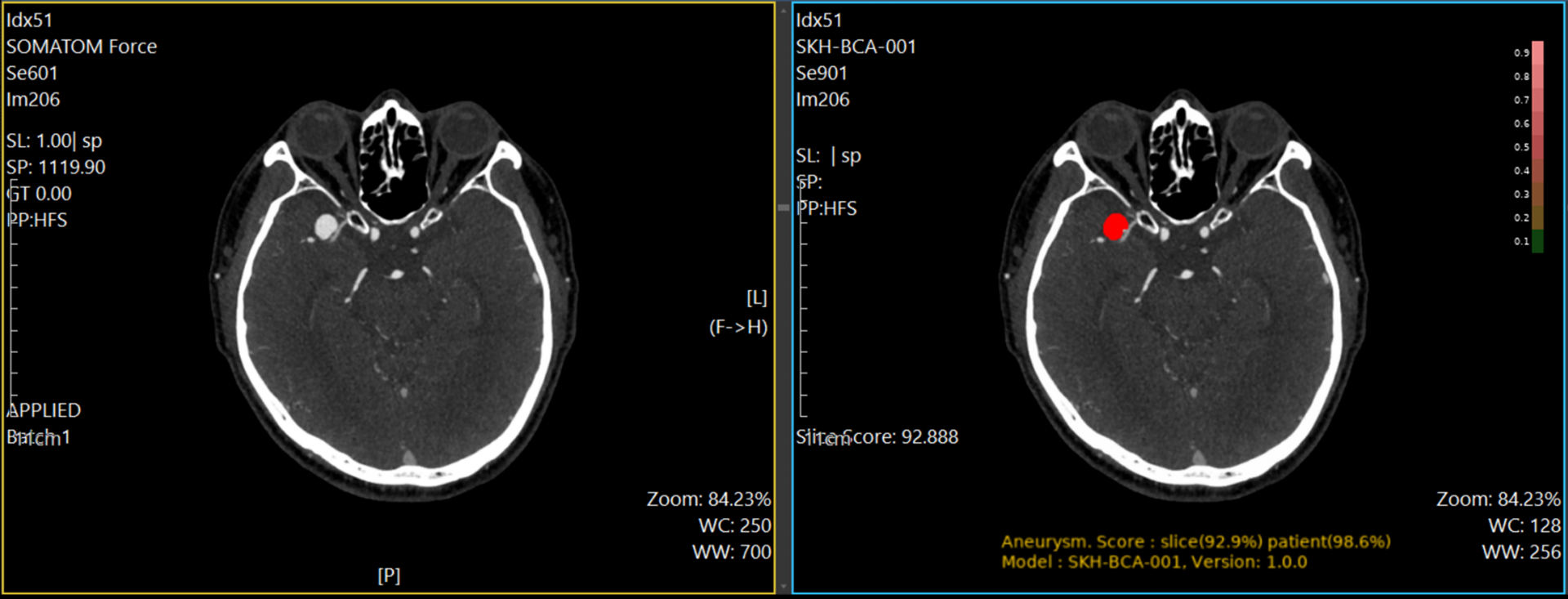Screen dimensions: 1568x599
Task: Click the (F->H) direction label
Action: click(737, 327)
